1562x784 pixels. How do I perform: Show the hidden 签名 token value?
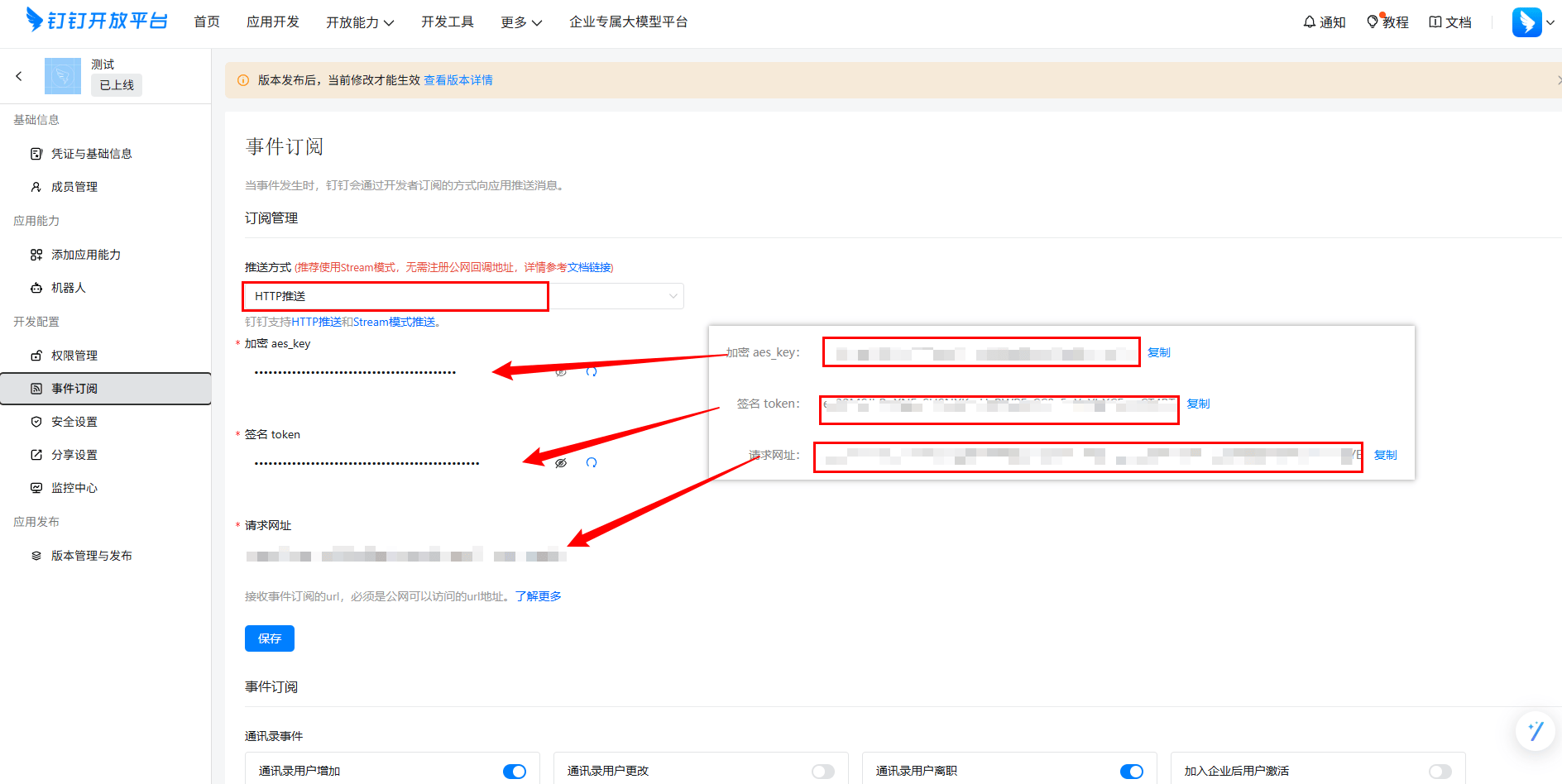(561, 463)
